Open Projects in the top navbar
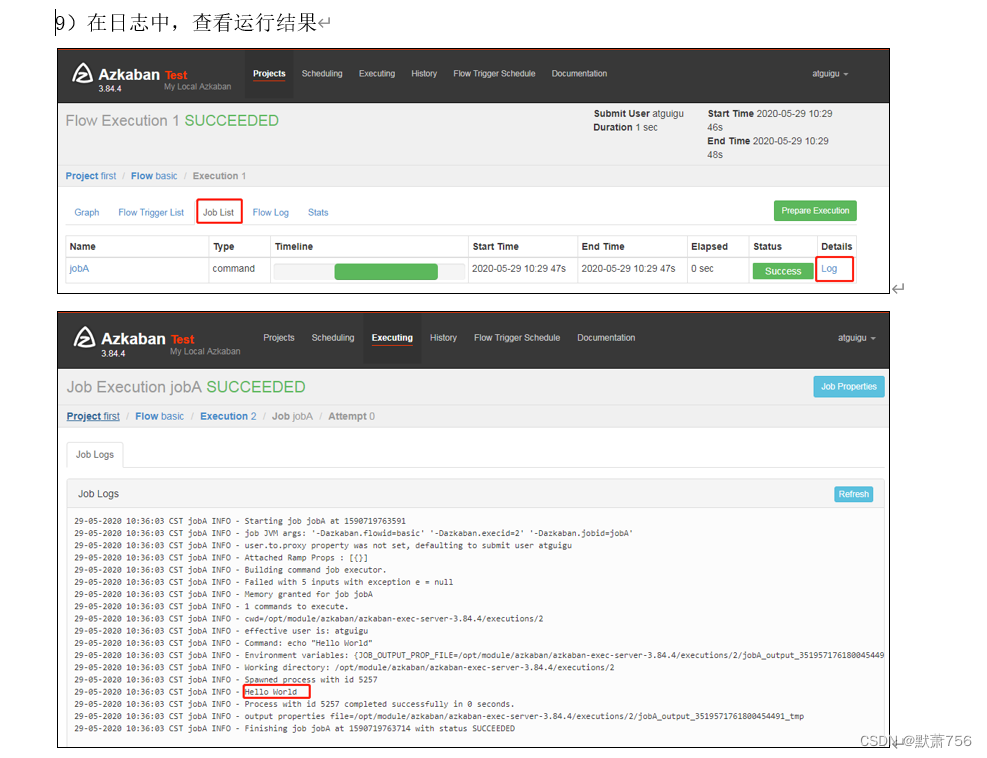 click(269, 74)
